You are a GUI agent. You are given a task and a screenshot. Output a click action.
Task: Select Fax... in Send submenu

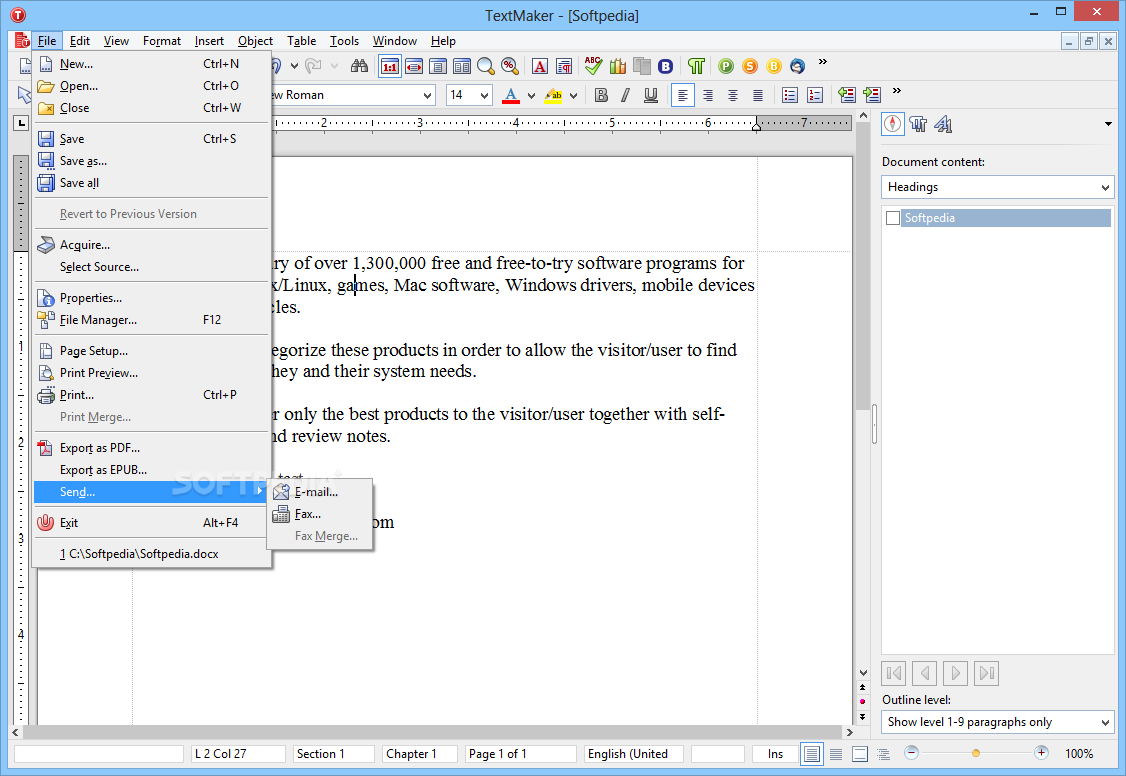coord(320,514)
